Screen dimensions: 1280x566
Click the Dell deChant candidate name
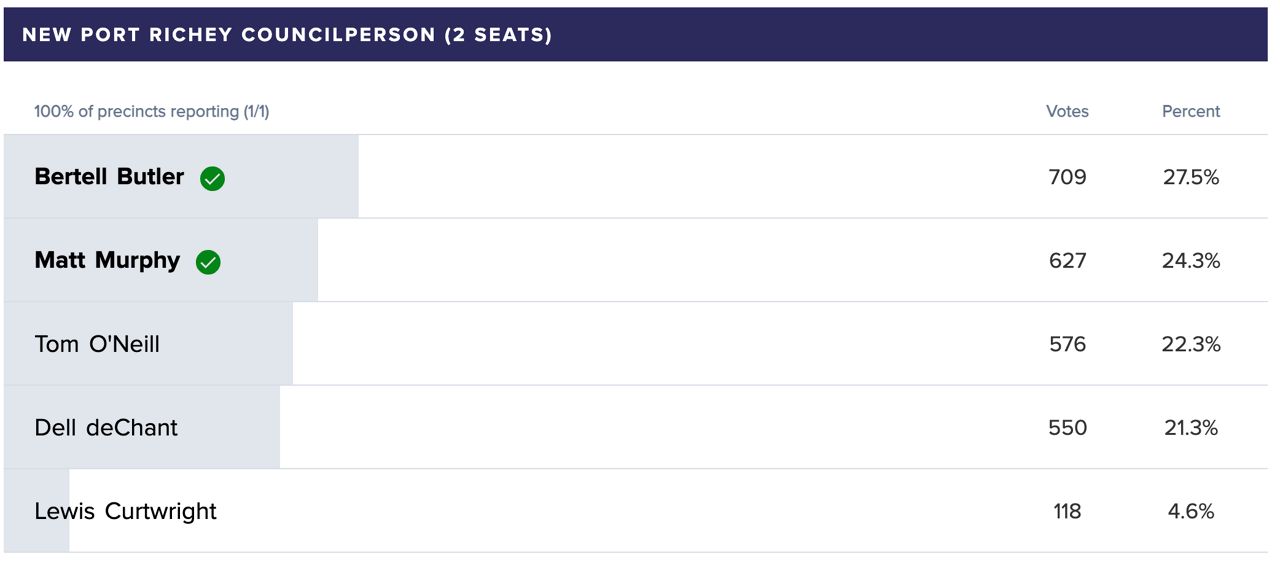point(106,428)
